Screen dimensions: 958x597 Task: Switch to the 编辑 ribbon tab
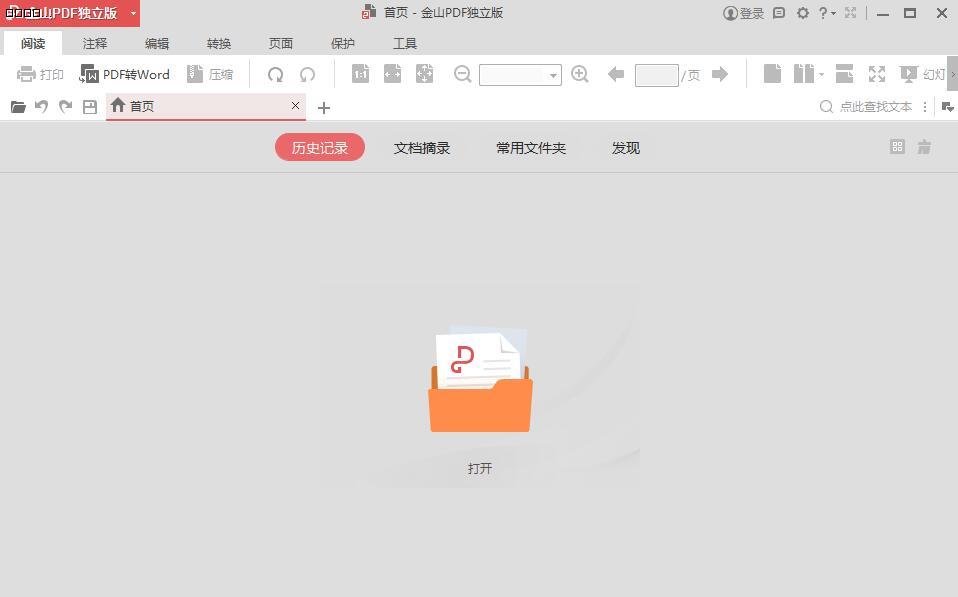(x=157, y=43)
